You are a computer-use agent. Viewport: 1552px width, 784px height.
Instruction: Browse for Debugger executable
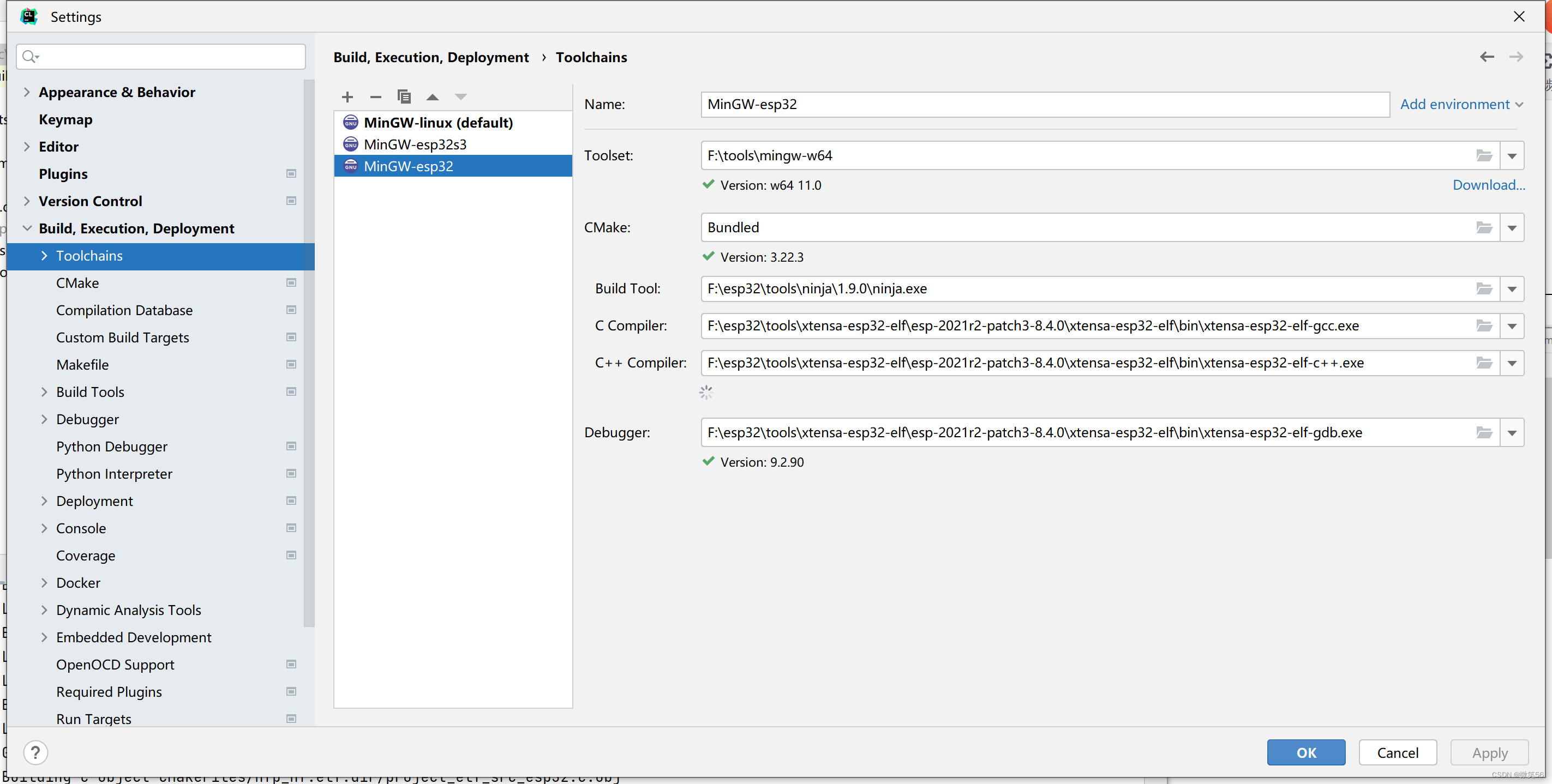(x=1484, y=432)
